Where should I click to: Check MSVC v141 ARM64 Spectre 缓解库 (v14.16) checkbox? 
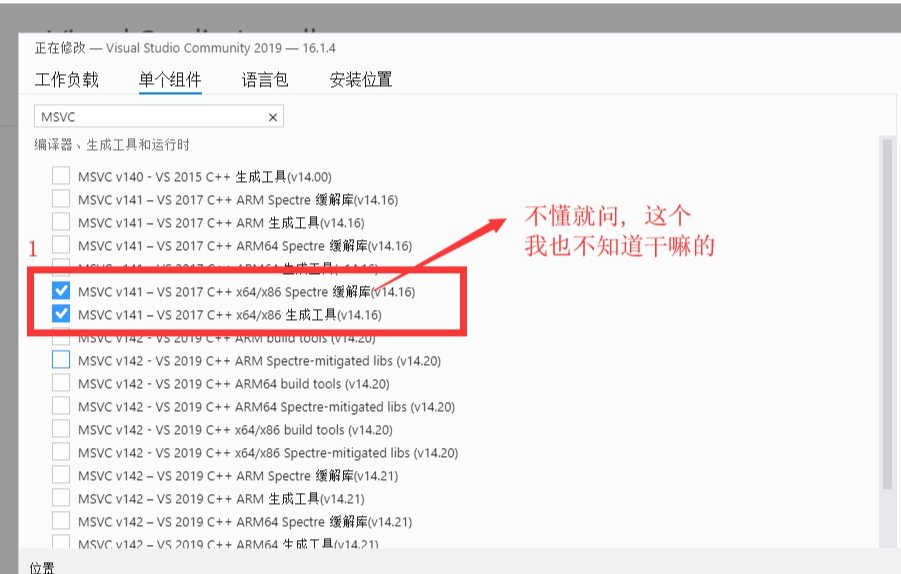(61, 245)
